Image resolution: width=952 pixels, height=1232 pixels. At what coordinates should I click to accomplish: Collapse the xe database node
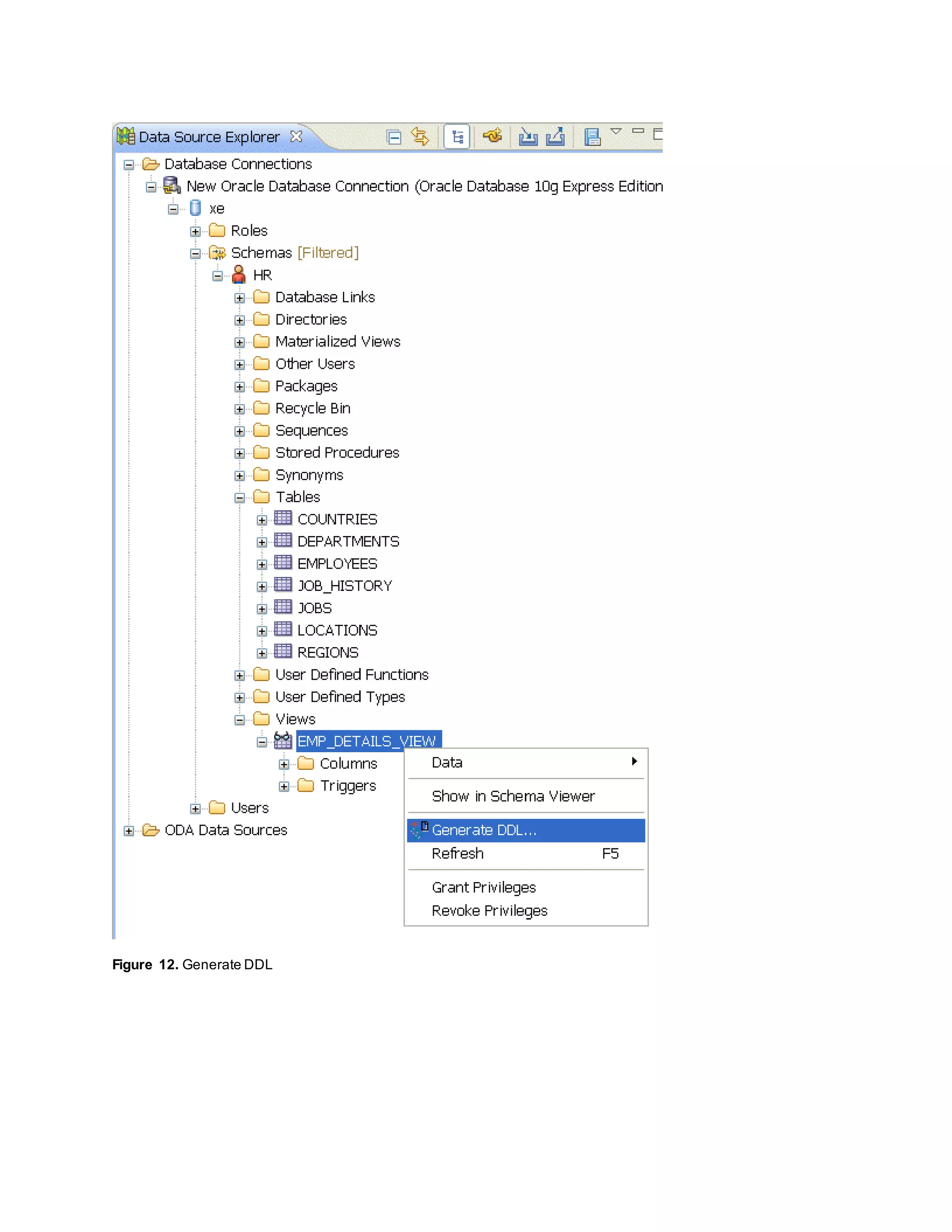tap(173, 209)
